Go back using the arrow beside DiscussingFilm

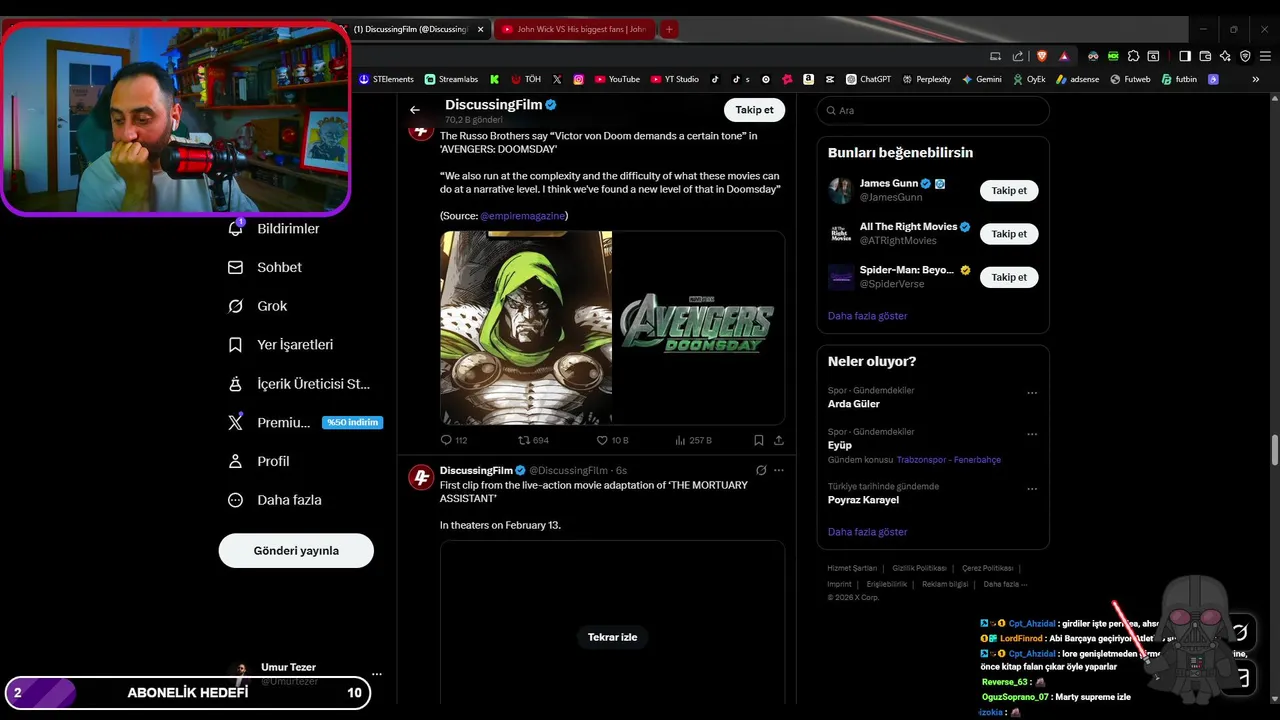pos(415,110)
